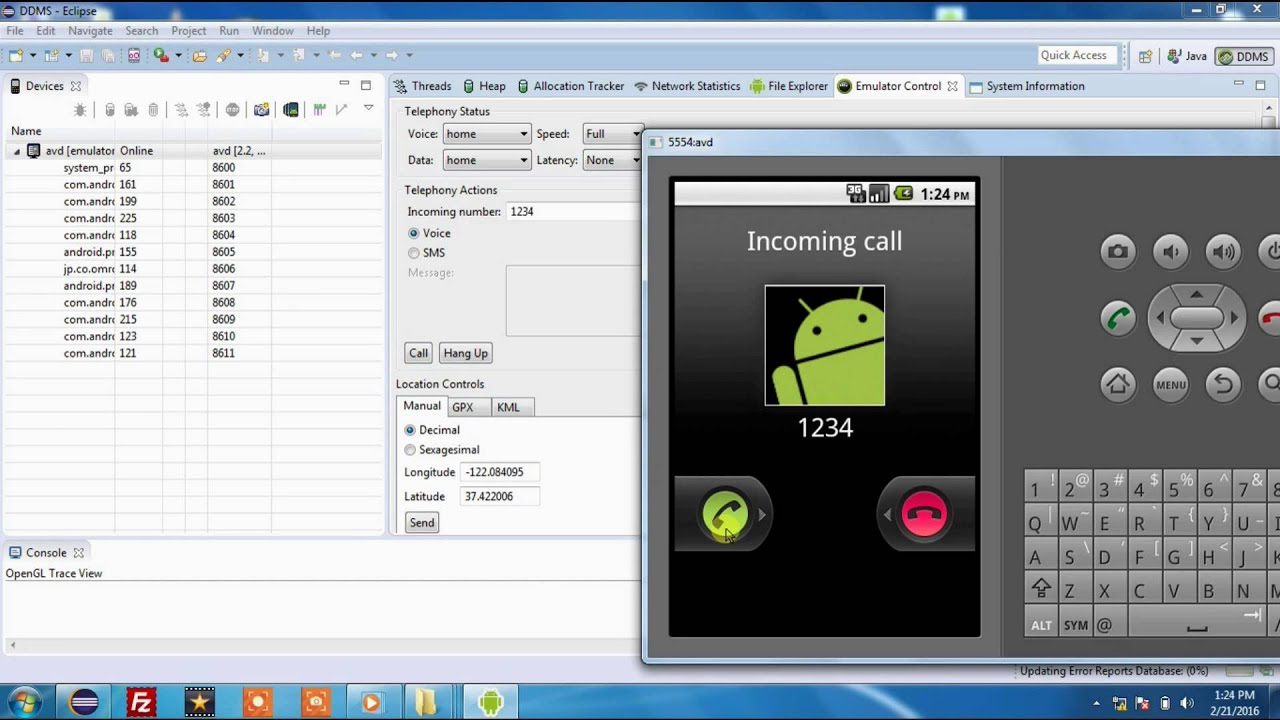Viewport: 1280px width, 720px height.
Task: Click the Longitude input field
Action: click(x=500, y=472)
